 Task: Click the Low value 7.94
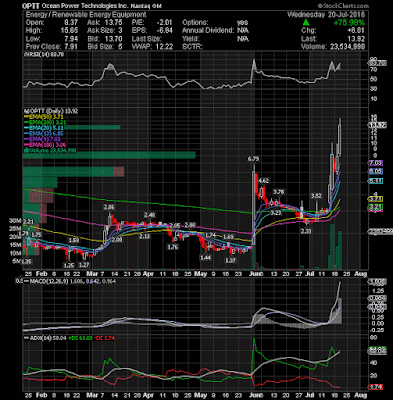tap(71, 38)
